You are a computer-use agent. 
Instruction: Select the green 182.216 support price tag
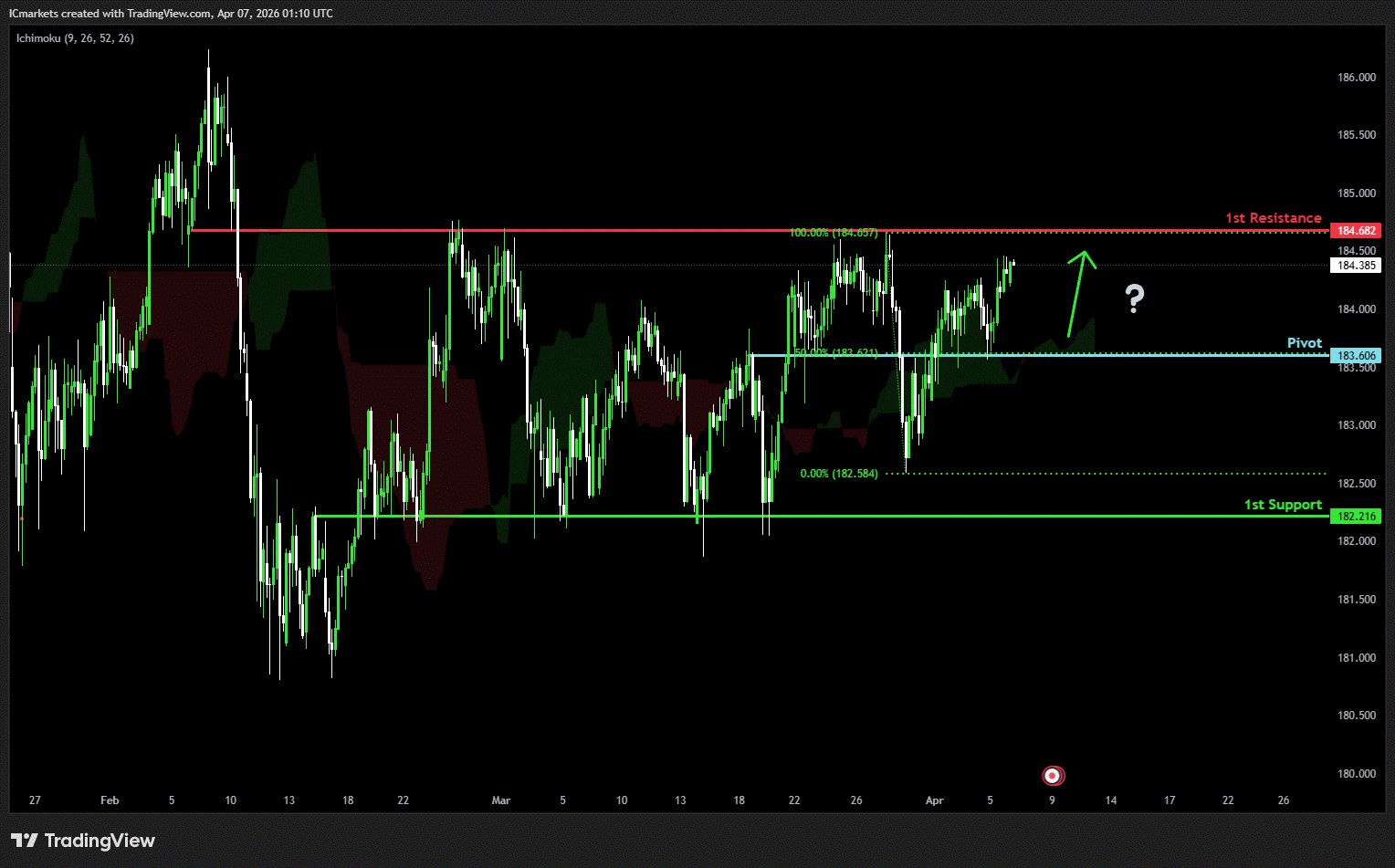(1356, 517)
